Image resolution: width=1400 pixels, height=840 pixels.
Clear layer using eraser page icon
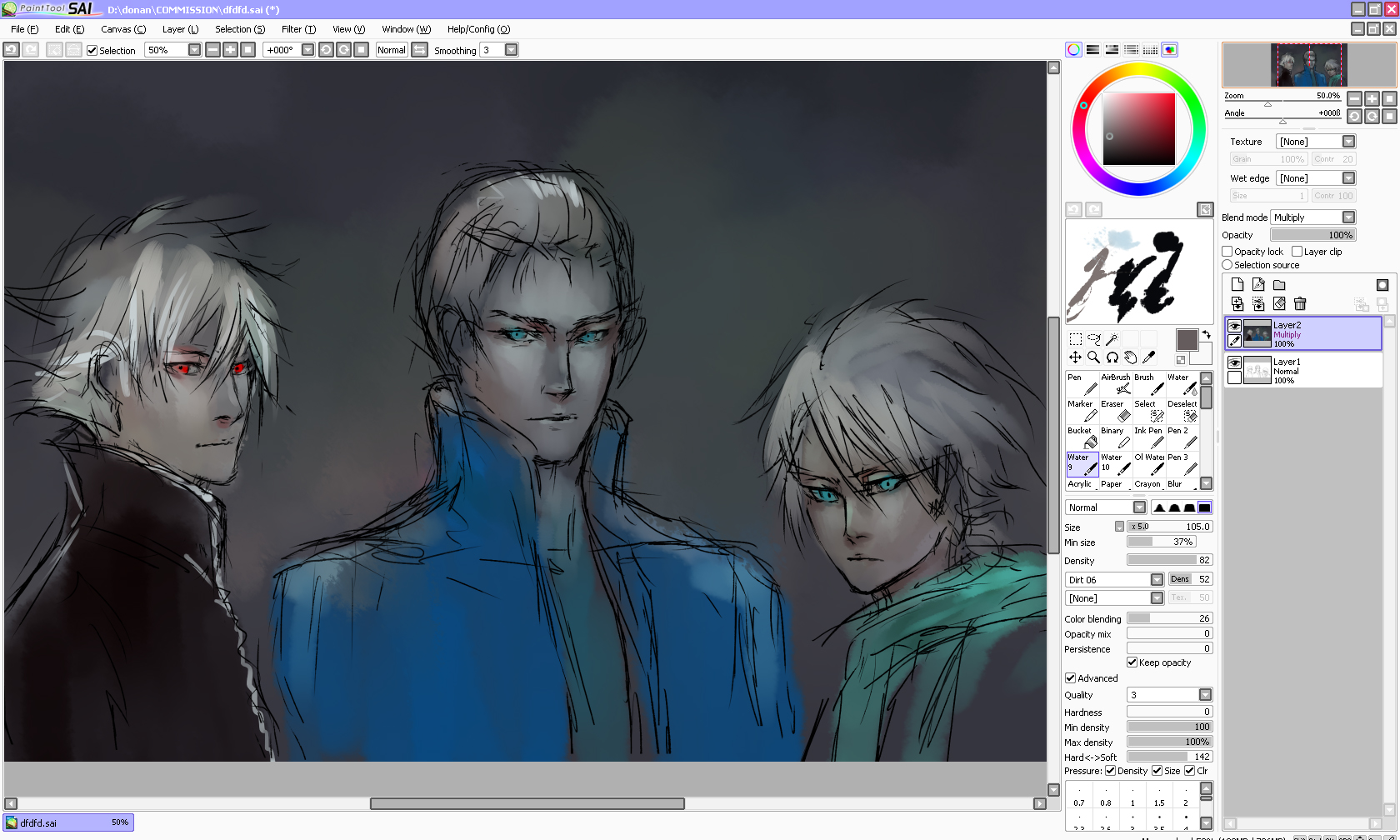[1279, 304]
